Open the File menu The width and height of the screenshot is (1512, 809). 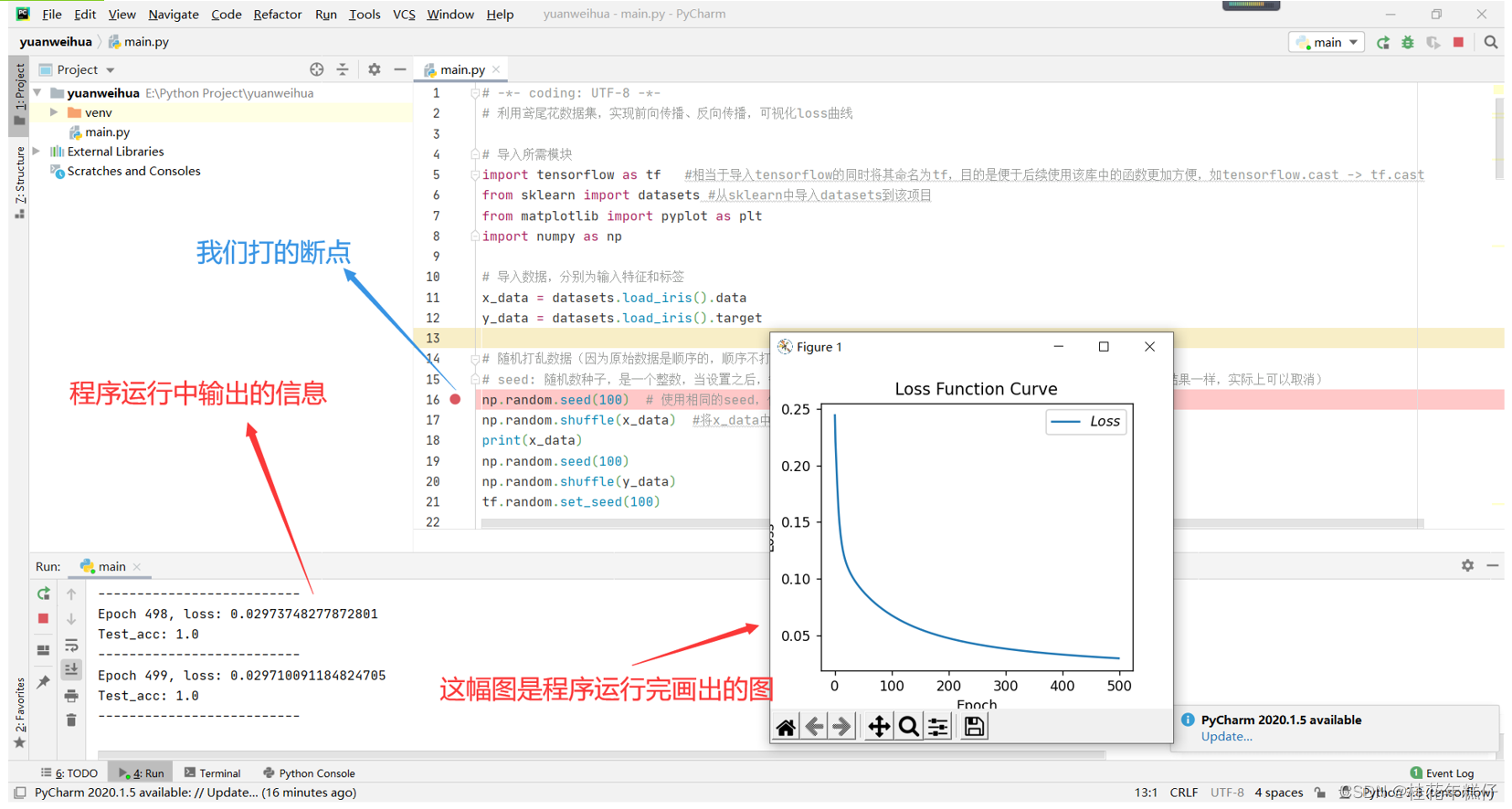(52, 15)
